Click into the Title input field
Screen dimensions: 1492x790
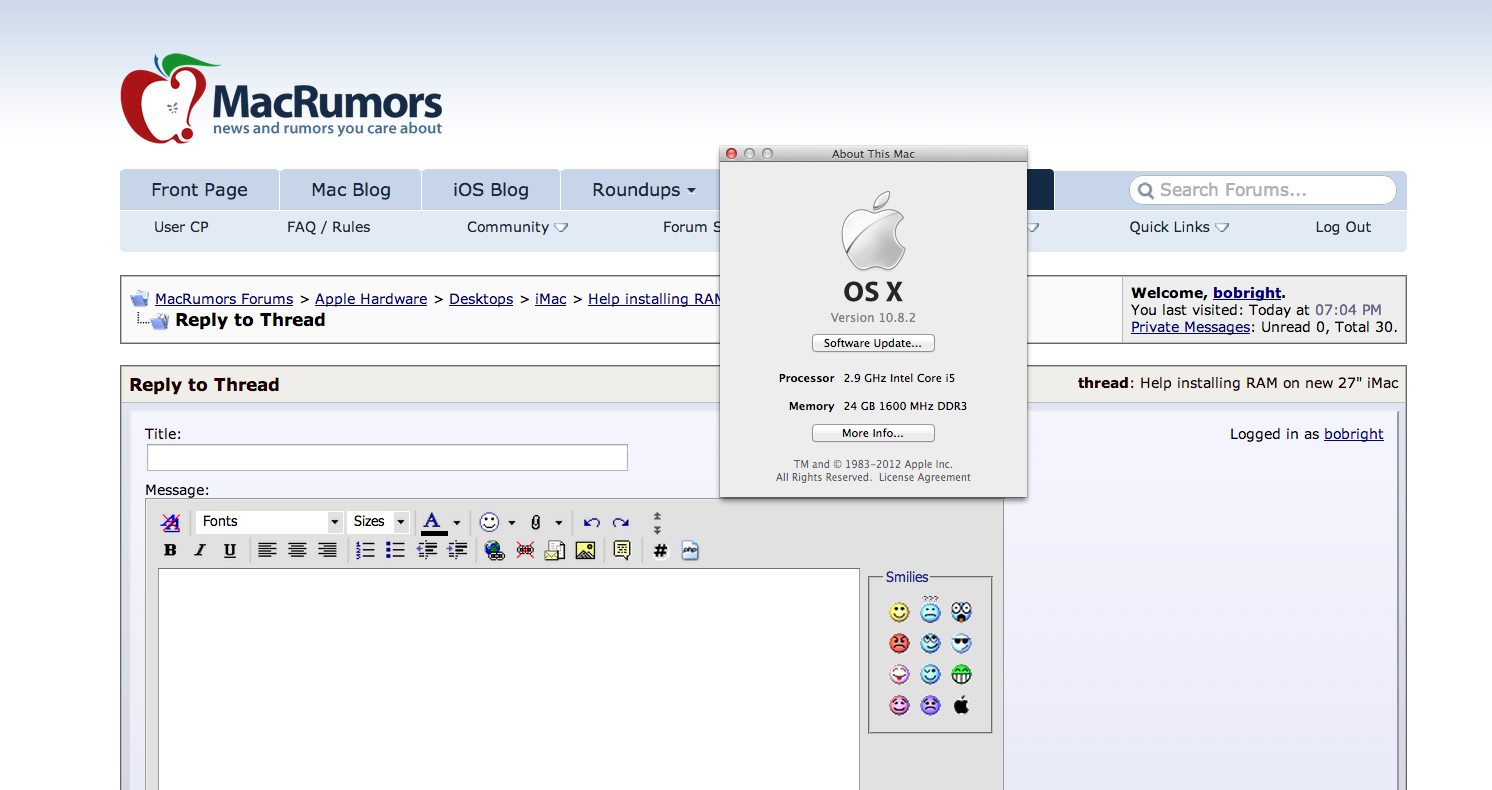pyautogui.click(x=387, y=458)
